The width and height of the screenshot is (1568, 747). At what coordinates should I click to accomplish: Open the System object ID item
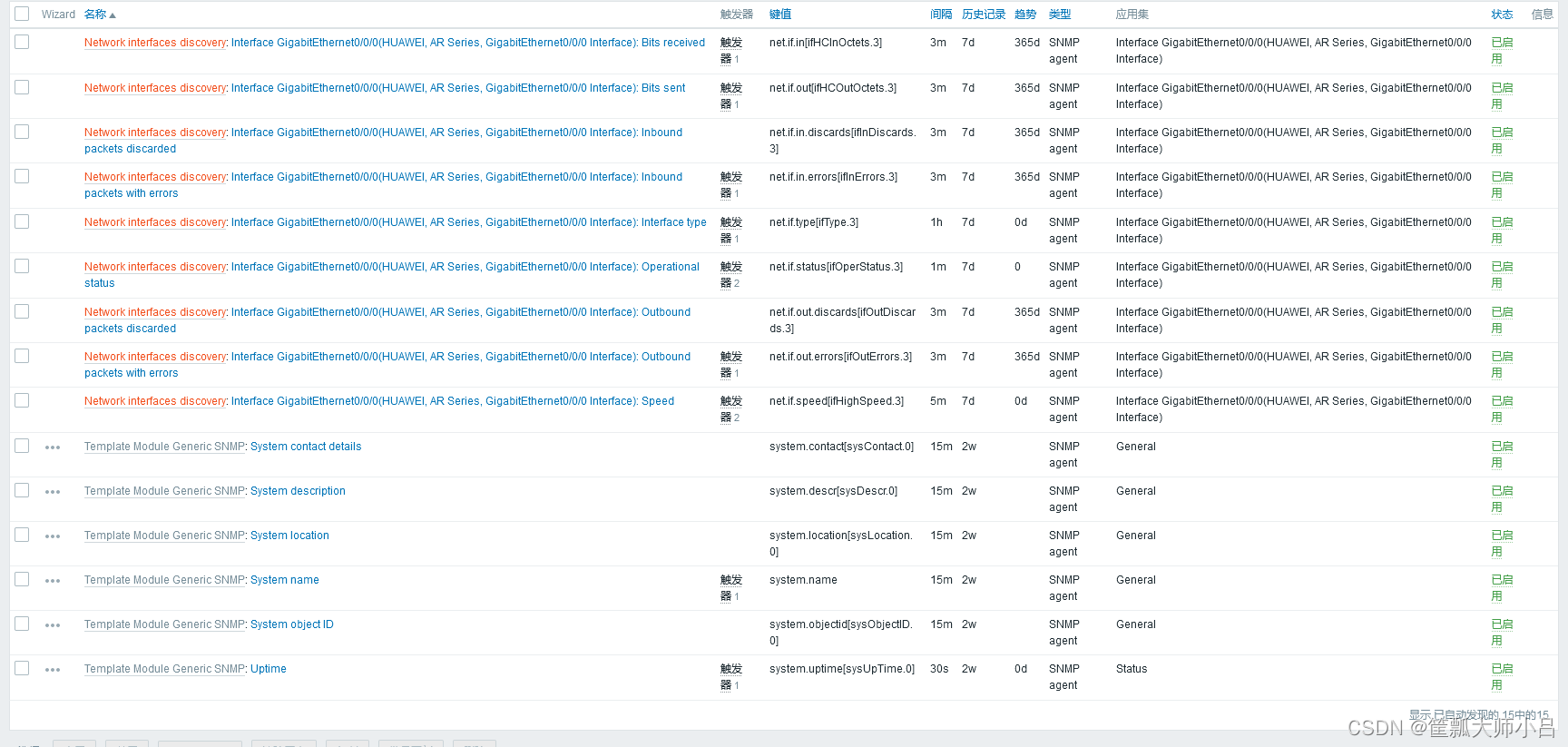point(292,624)
